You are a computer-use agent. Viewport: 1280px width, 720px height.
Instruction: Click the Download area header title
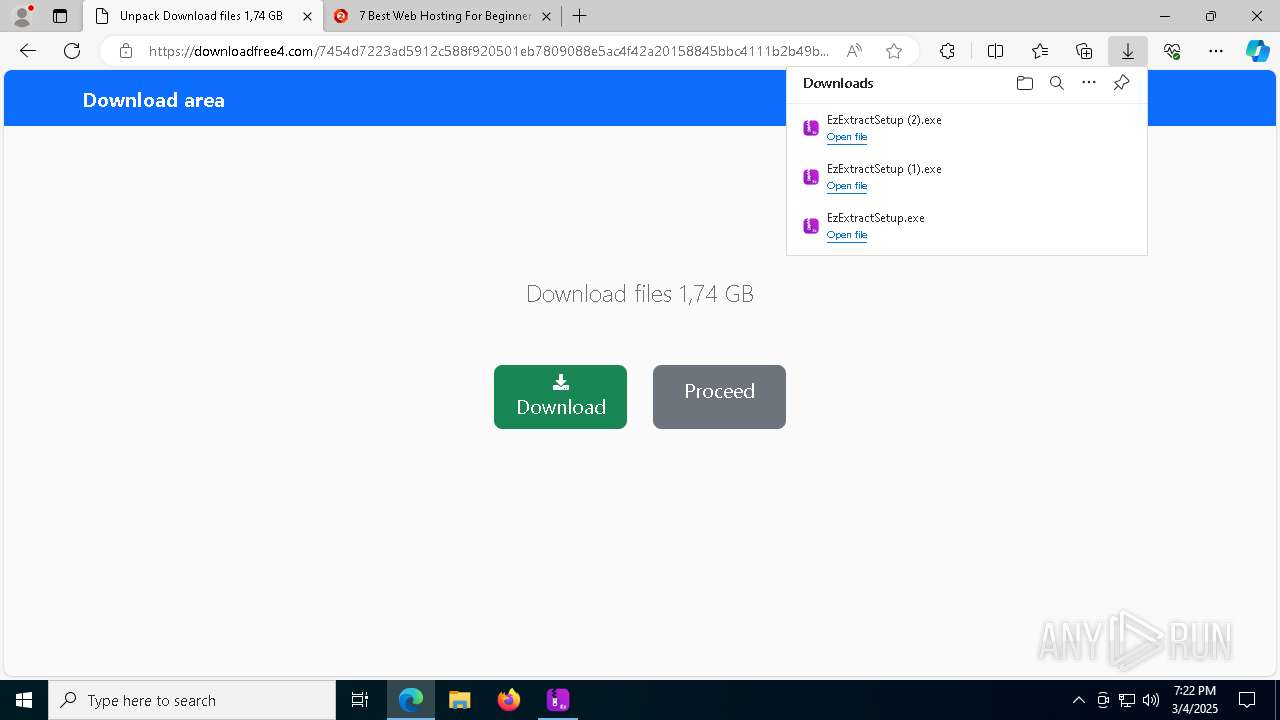coord(153,100)
